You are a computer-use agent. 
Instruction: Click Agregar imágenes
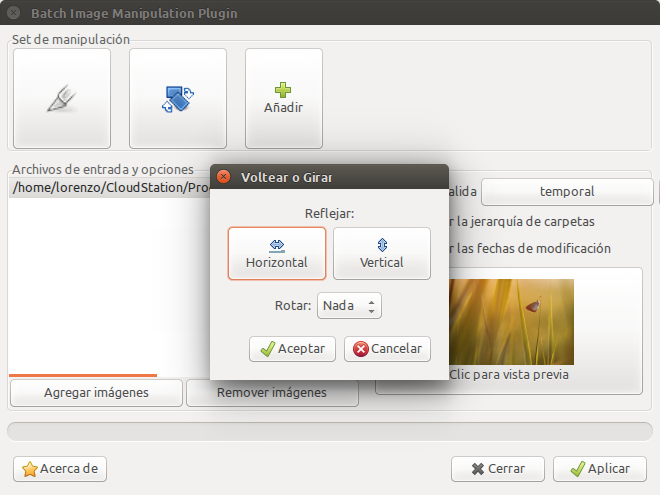click(96, 393)
